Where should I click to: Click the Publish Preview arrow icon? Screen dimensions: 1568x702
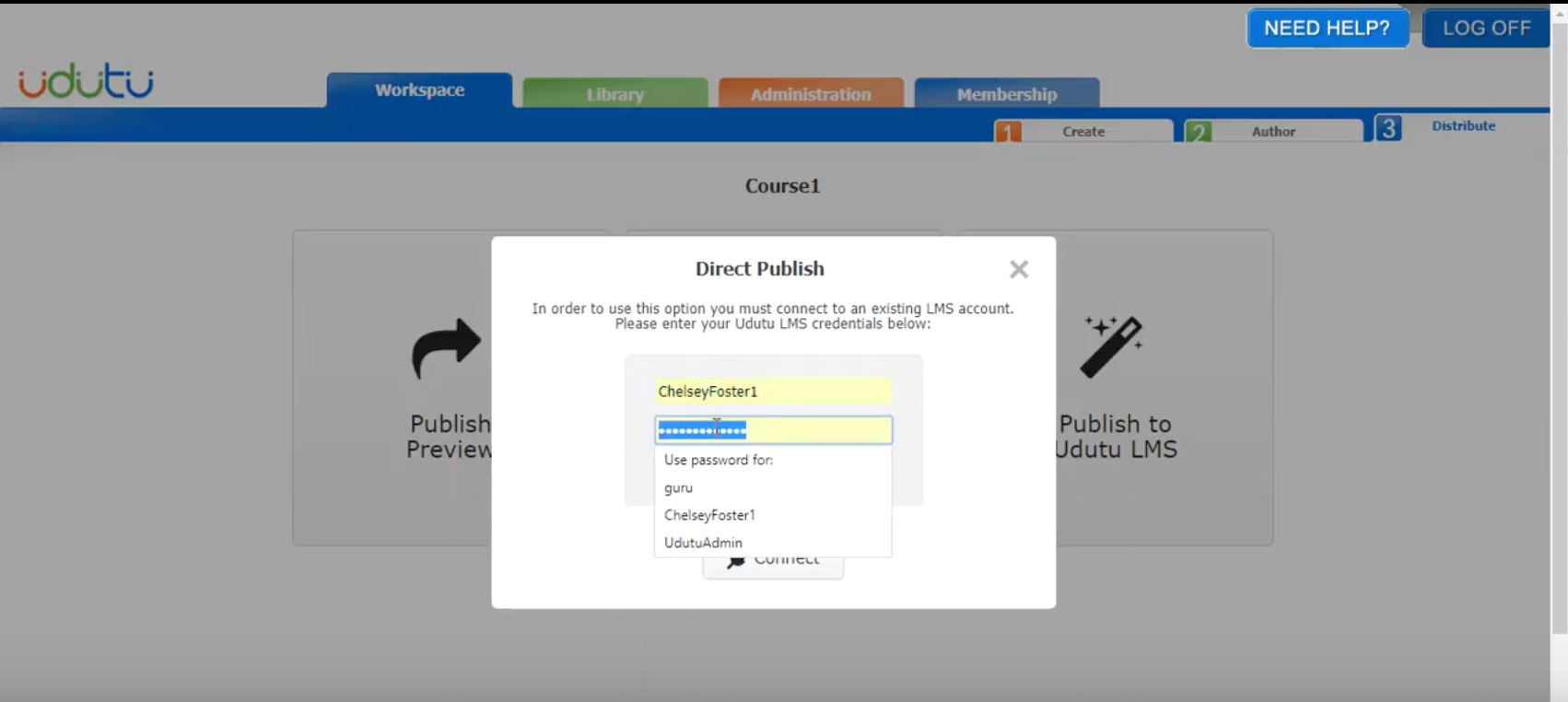446,348
